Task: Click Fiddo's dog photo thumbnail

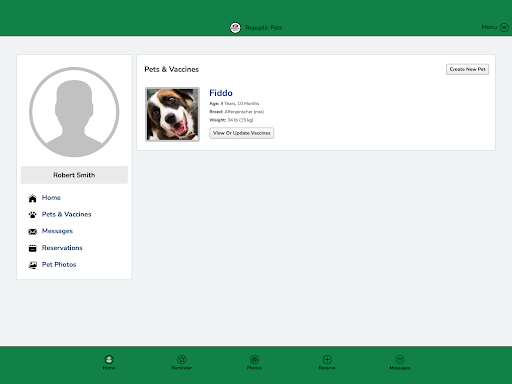Action: coord(172,114)
